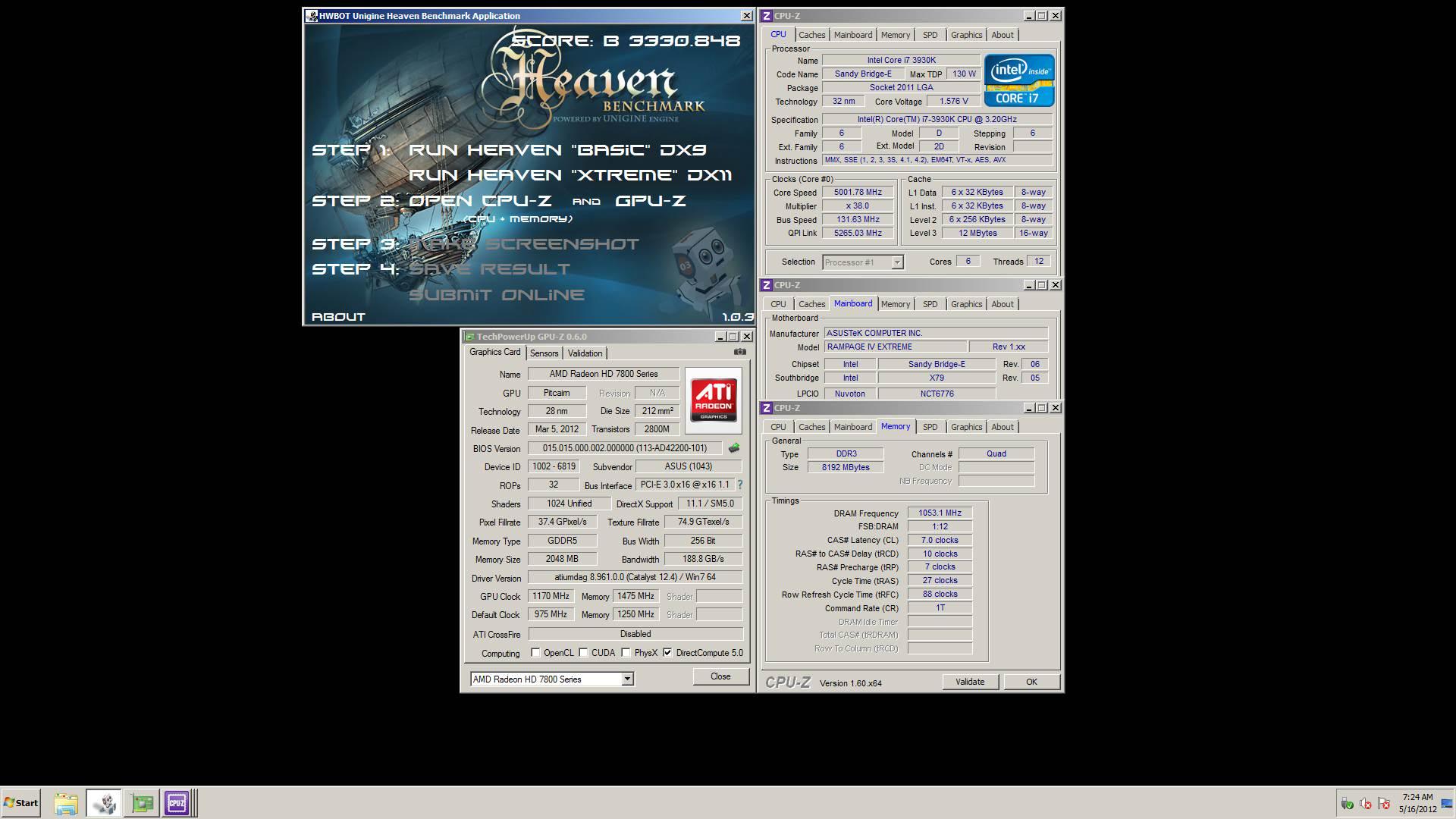
Task: Click the Core Speed 5001.78 MHz value
Action: (858, 193)
